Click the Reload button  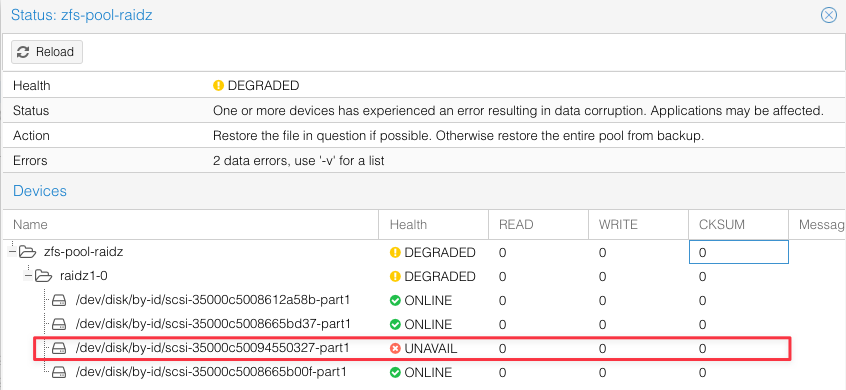click(x=46, y=52)
